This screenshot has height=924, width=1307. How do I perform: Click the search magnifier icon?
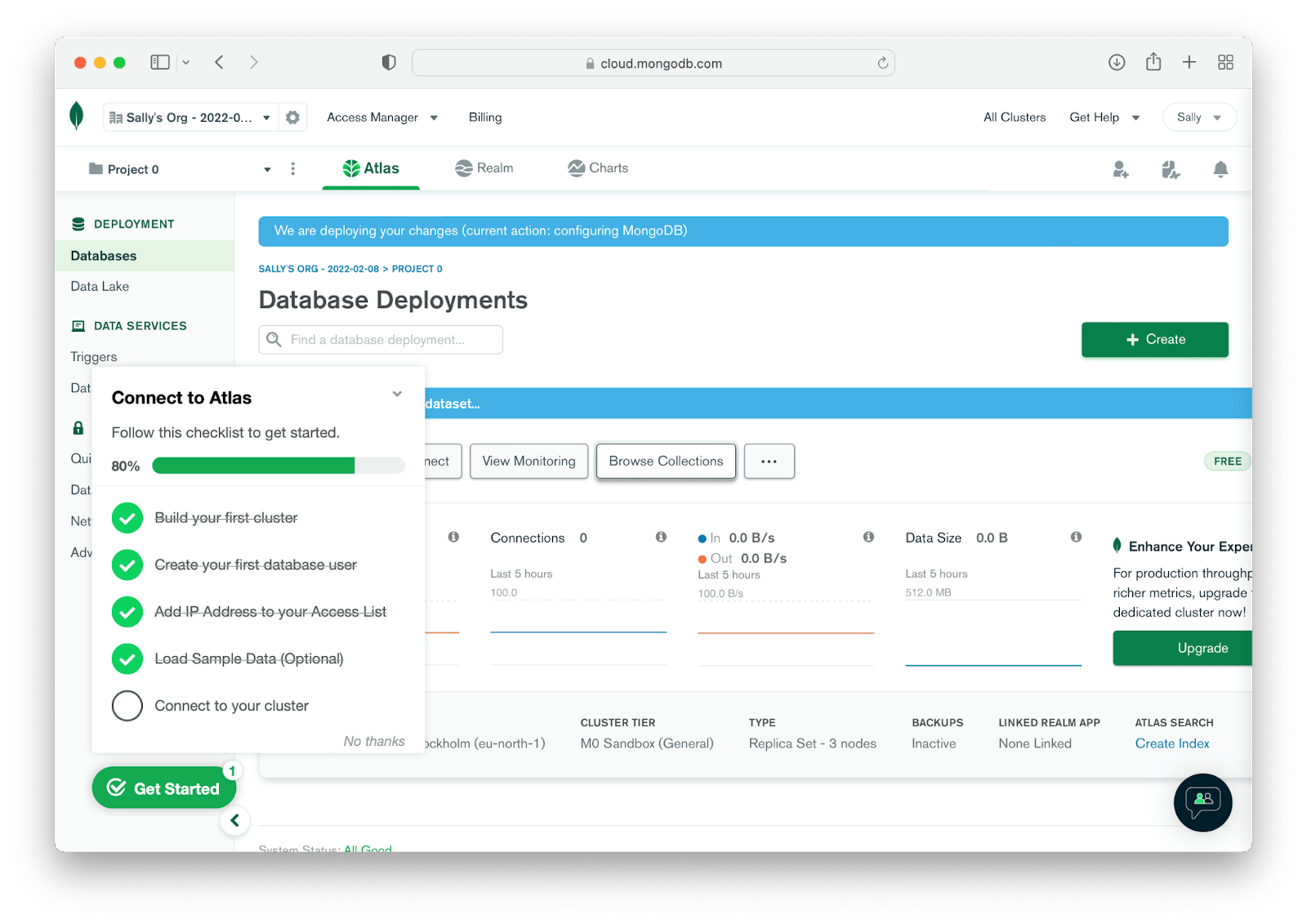pyautogui.click(x=274, y=339)
